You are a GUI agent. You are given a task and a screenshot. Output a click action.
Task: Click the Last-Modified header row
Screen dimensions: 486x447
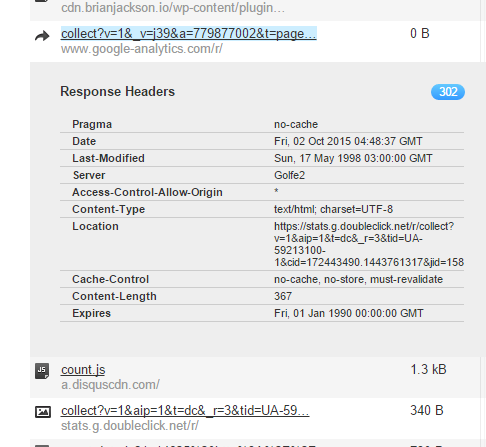[262, 158]
